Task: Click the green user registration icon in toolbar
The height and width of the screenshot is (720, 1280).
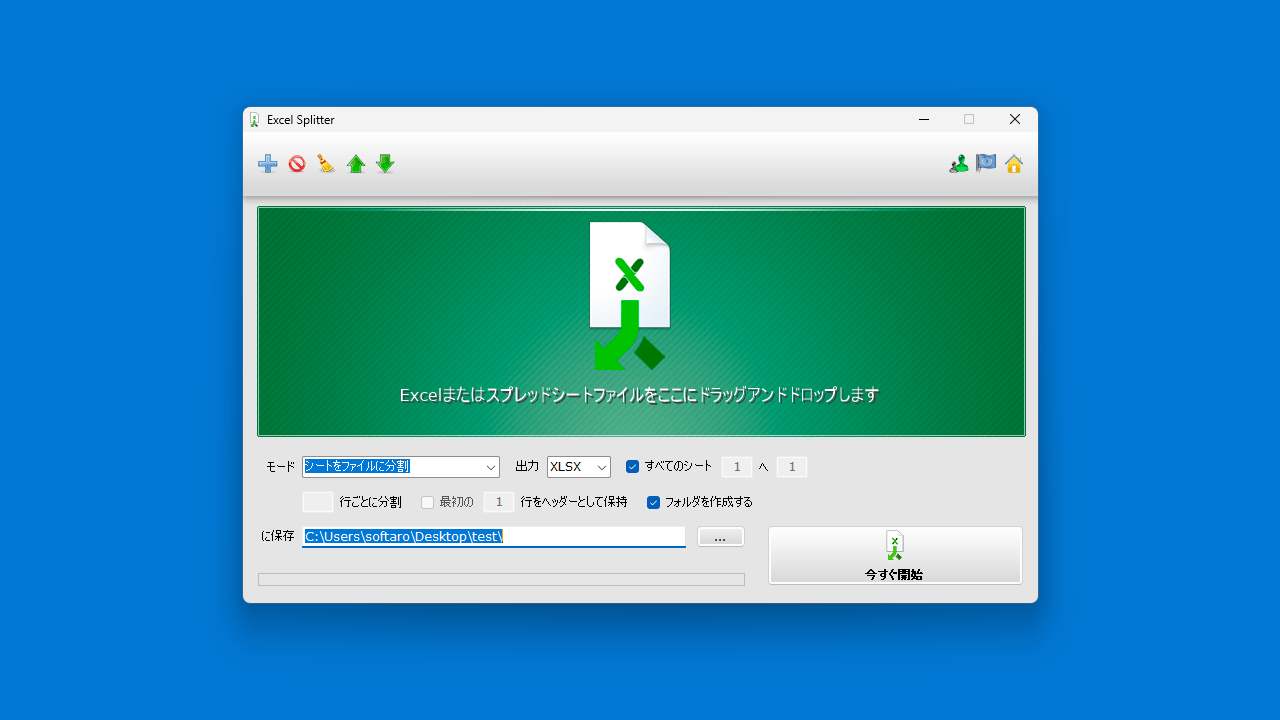Action: click(958, 164)
